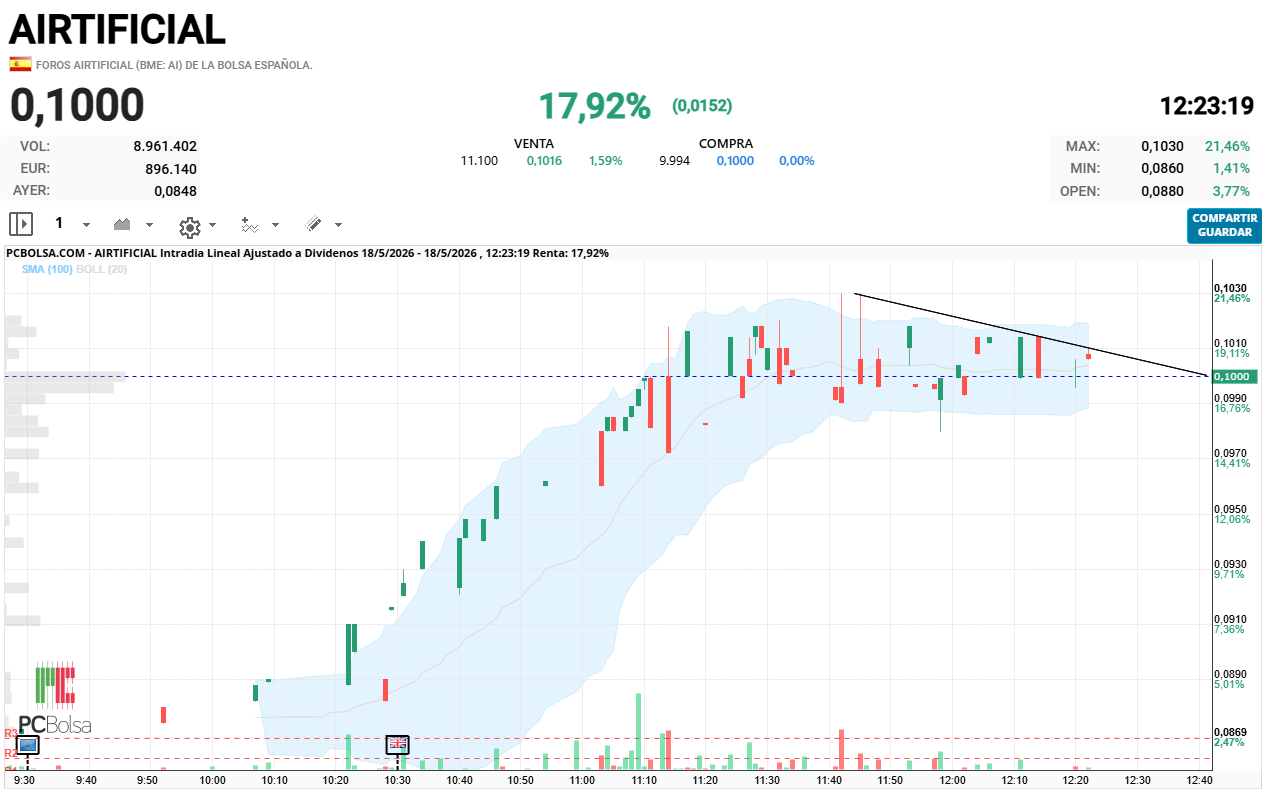Click the OPEN value 0,0880

pyautogui.click(x=1162, y=191)
